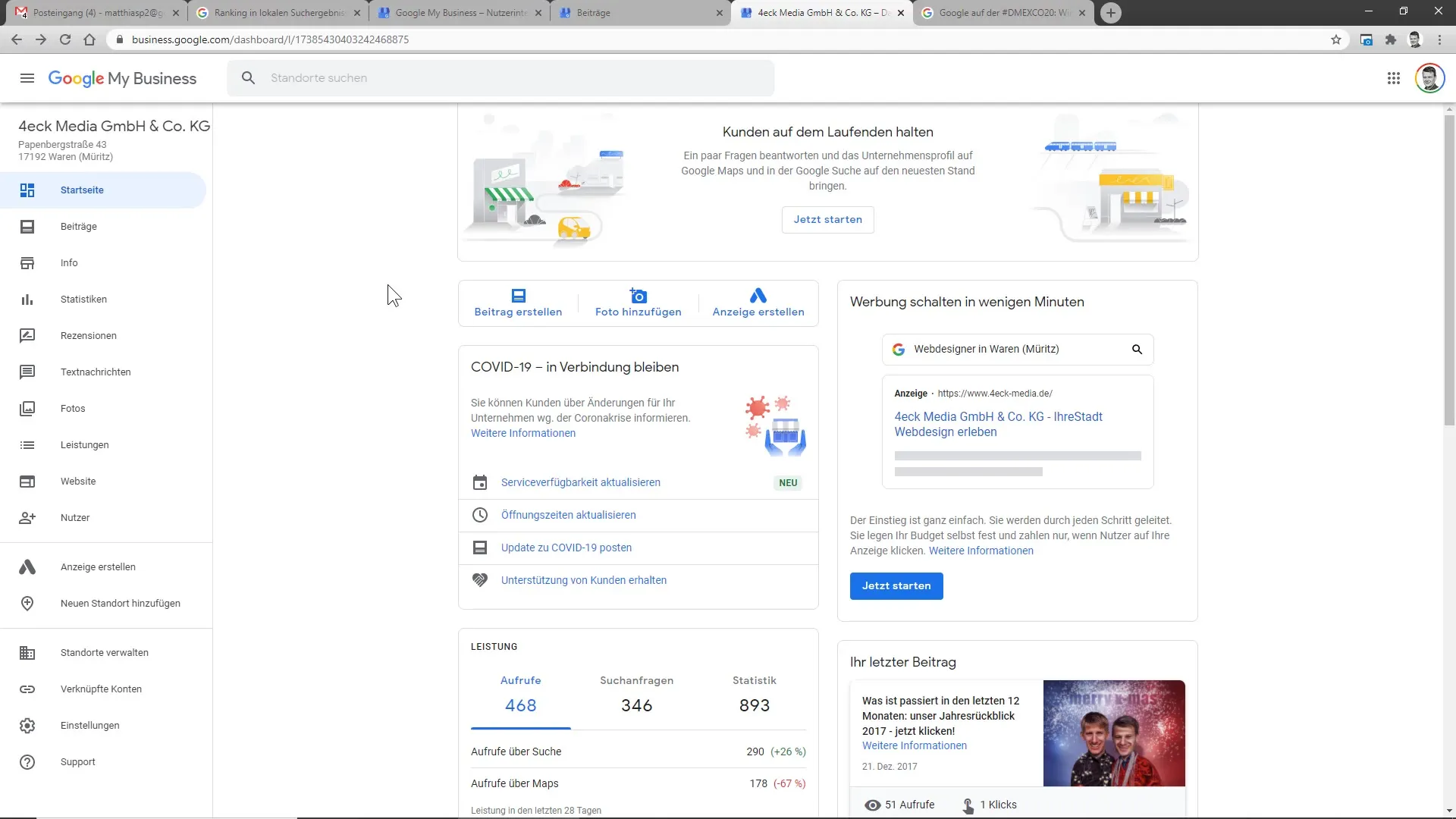
Task: Click the latest post fireworks thumbnail
Action: coord(1114,733)
